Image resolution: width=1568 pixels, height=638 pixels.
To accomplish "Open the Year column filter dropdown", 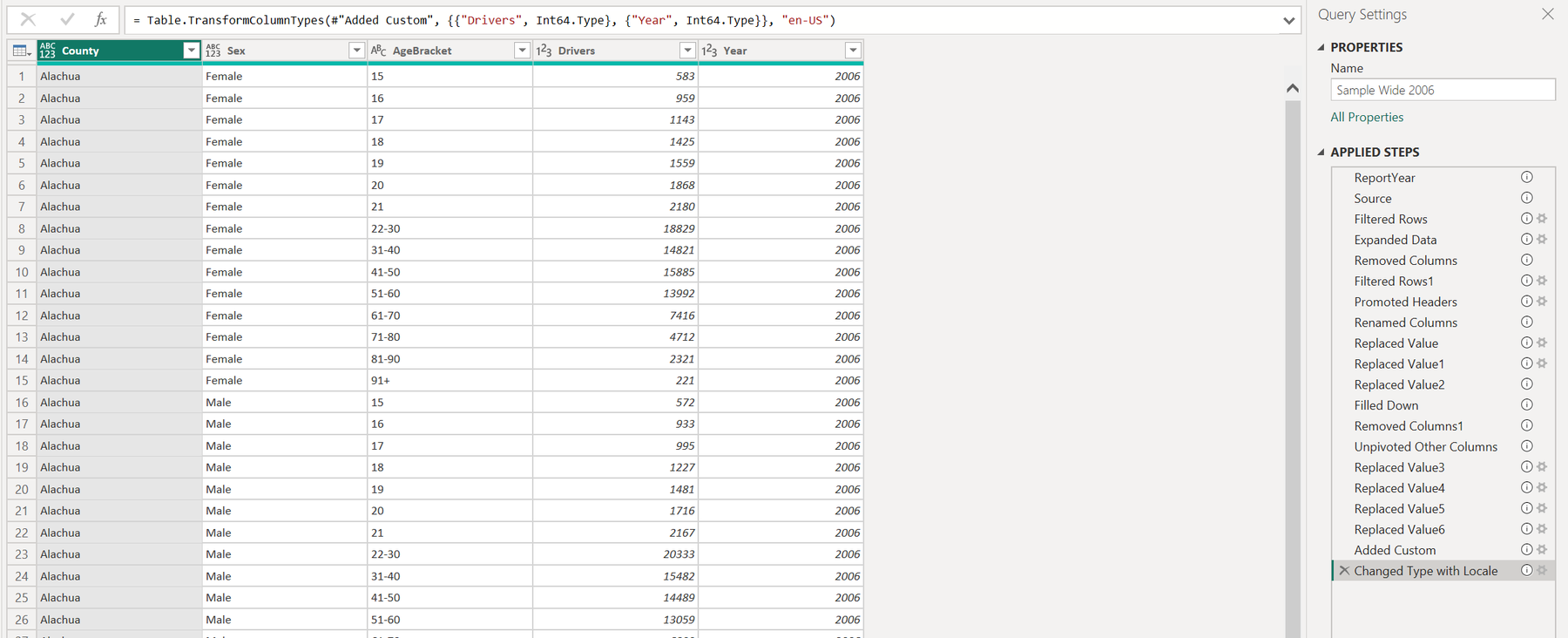I will [x=853, y=51].
